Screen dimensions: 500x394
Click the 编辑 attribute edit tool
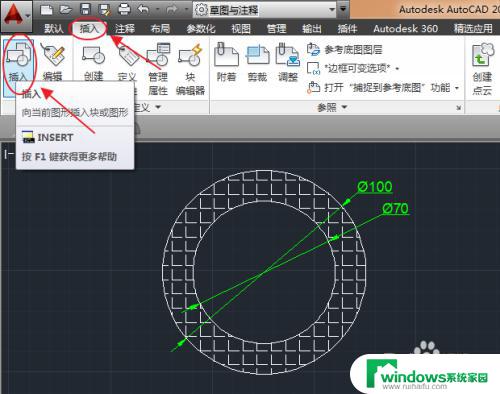point(53,63)
